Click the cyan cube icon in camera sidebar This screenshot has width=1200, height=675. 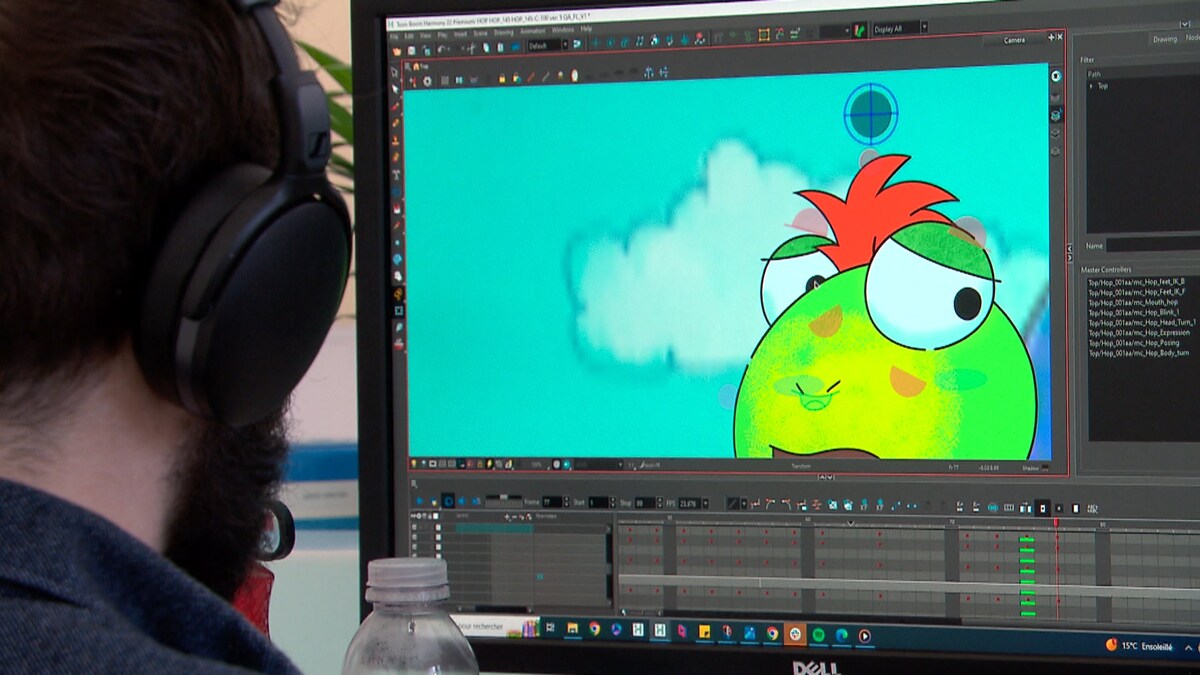(1056, 115)
